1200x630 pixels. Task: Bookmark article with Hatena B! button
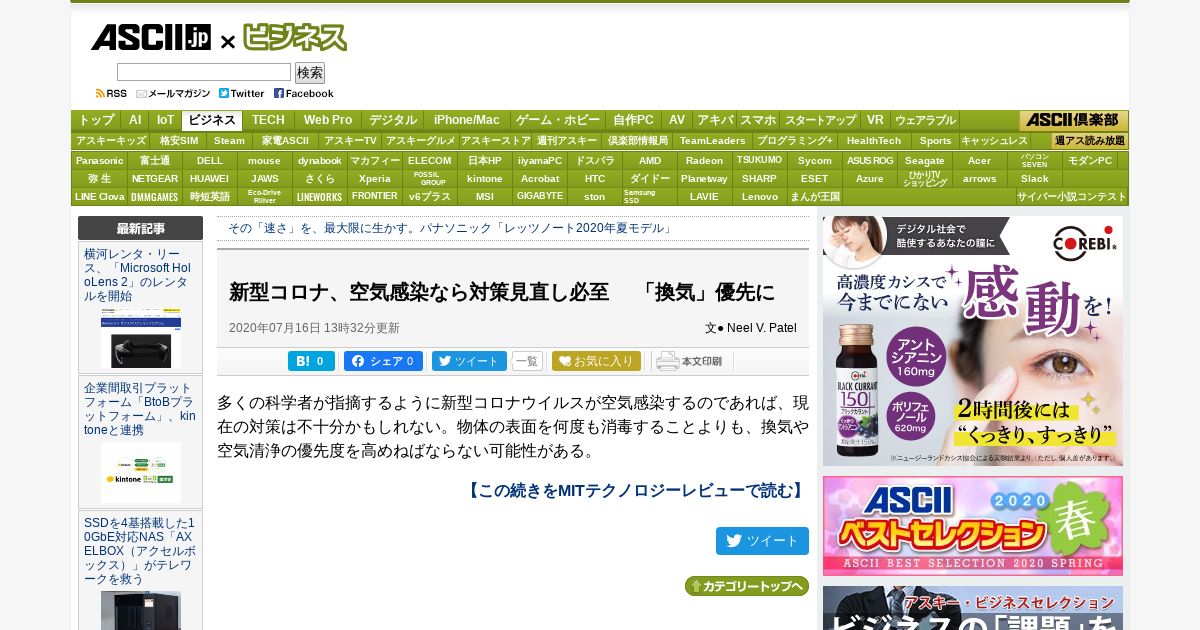click(x=311, y=361)
